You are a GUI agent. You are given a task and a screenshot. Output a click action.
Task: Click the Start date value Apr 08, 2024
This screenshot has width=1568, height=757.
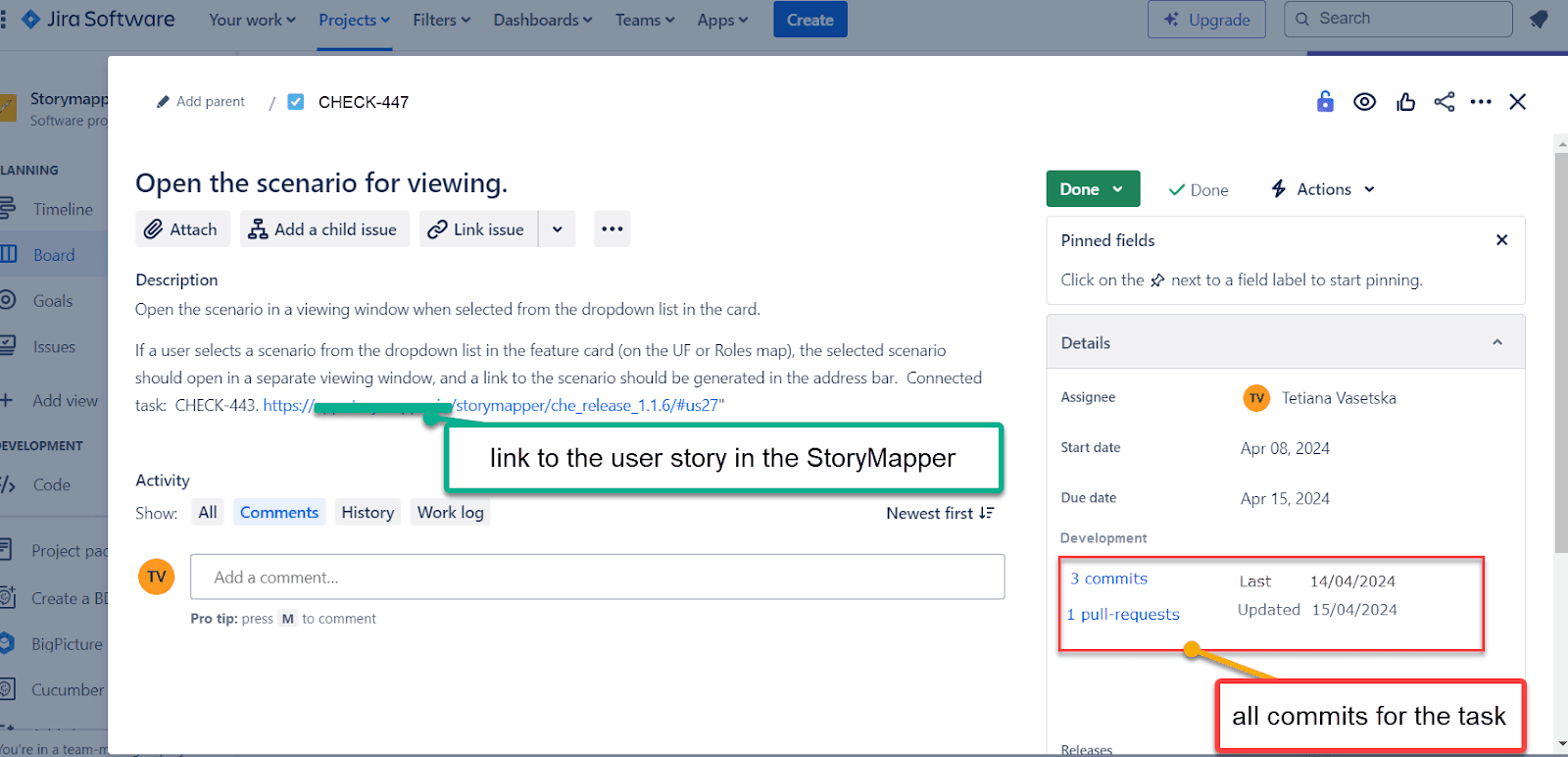(x=1285, y=448)
